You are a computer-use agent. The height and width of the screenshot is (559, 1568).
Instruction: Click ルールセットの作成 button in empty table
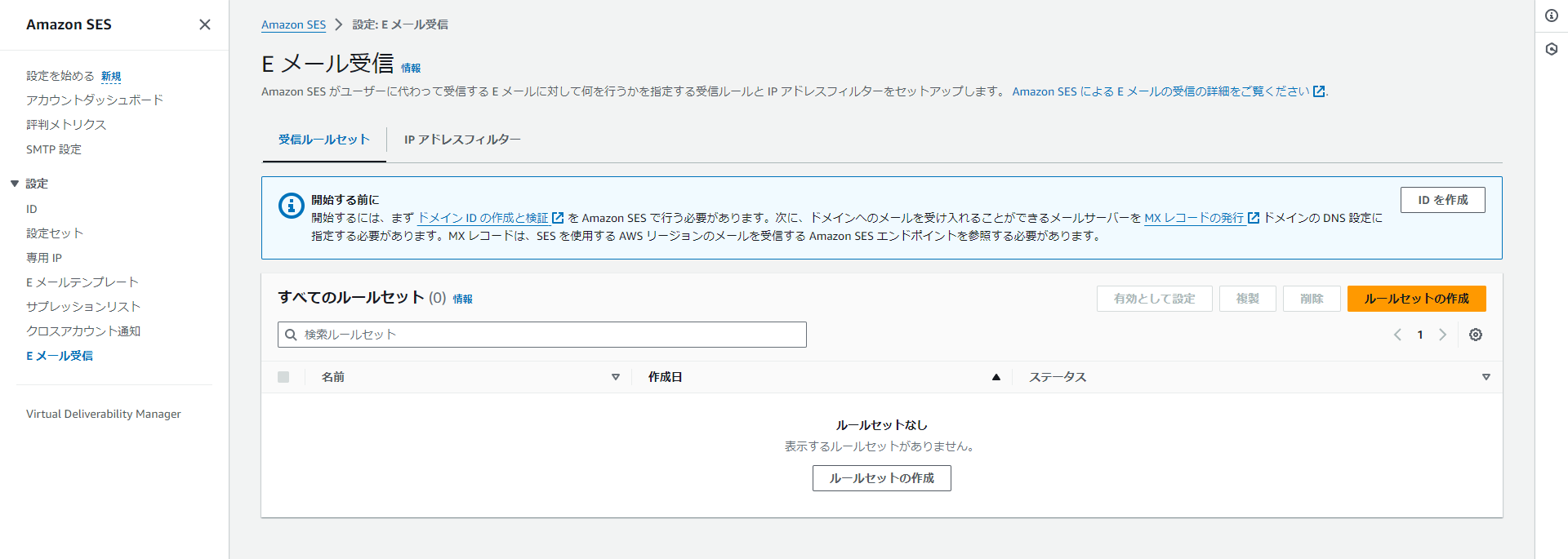coord(882,478)
